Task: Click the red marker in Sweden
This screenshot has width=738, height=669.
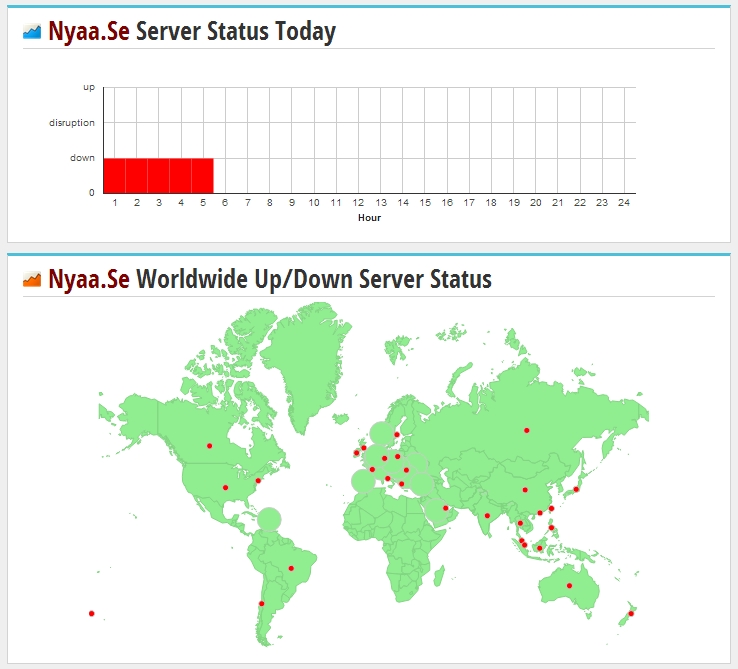Action: pyautogui.click(x=397, y=435)
